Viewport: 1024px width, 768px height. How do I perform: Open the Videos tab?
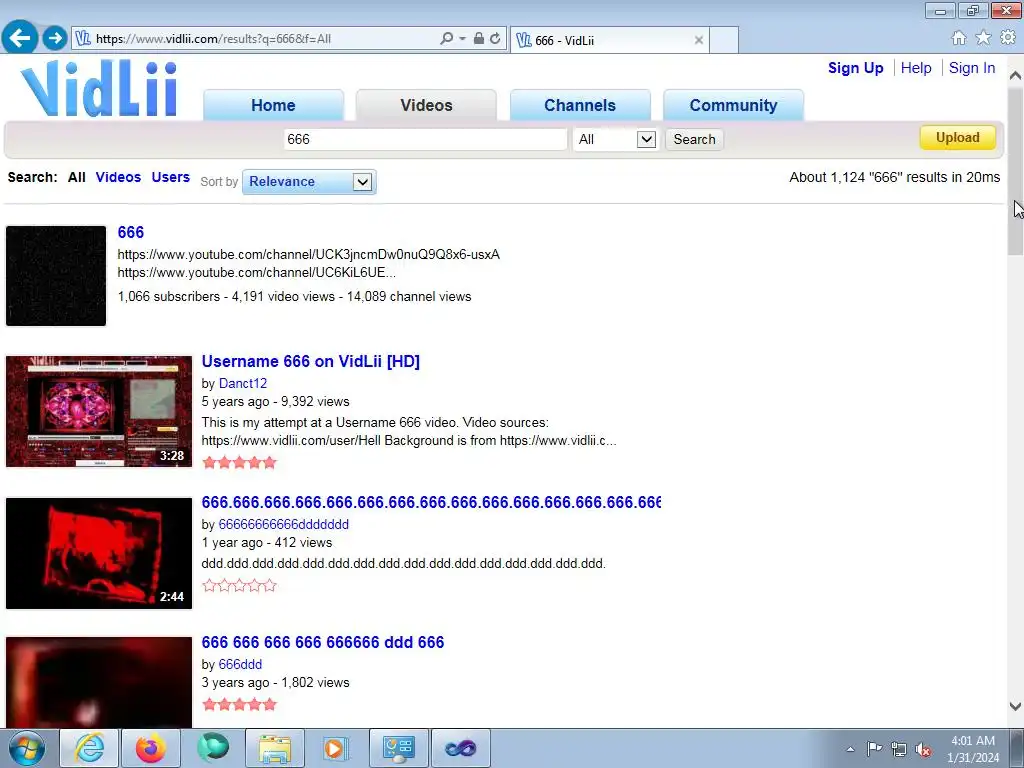426,105
